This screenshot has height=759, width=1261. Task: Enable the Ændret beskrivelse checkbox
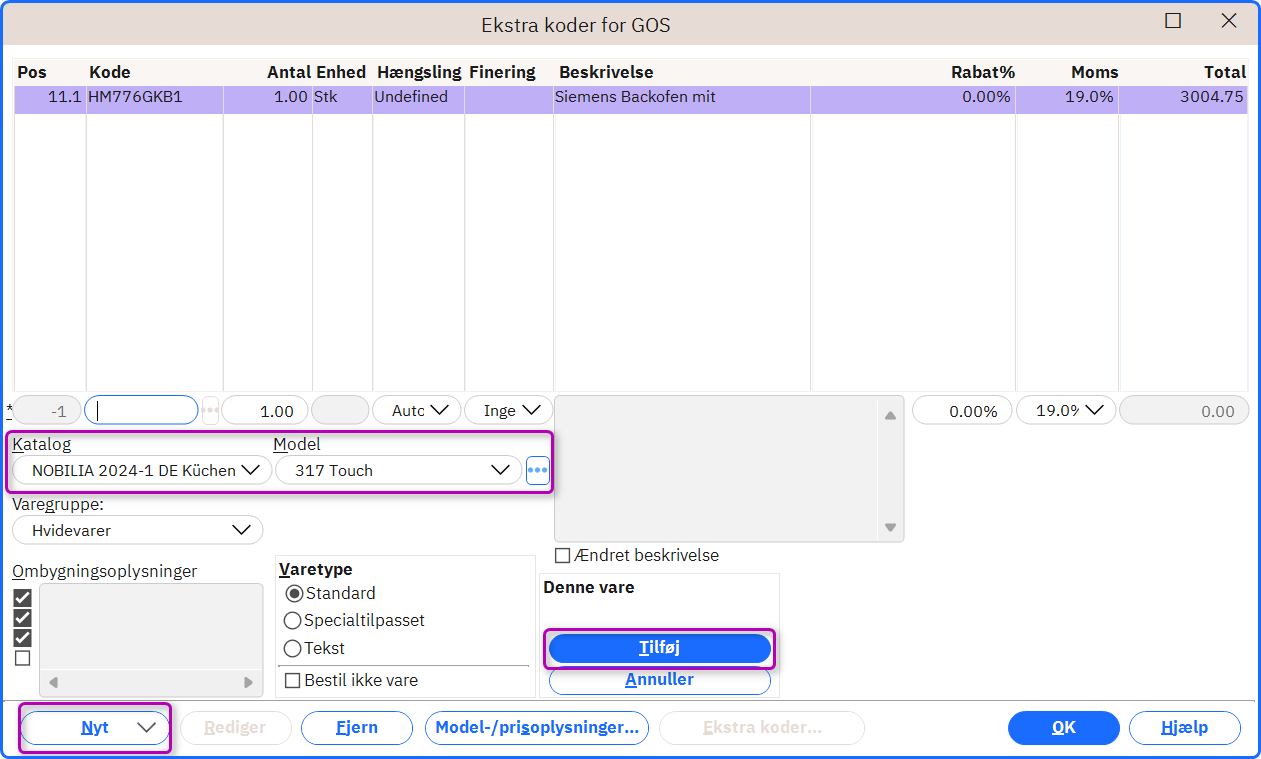tap(563, 555)
